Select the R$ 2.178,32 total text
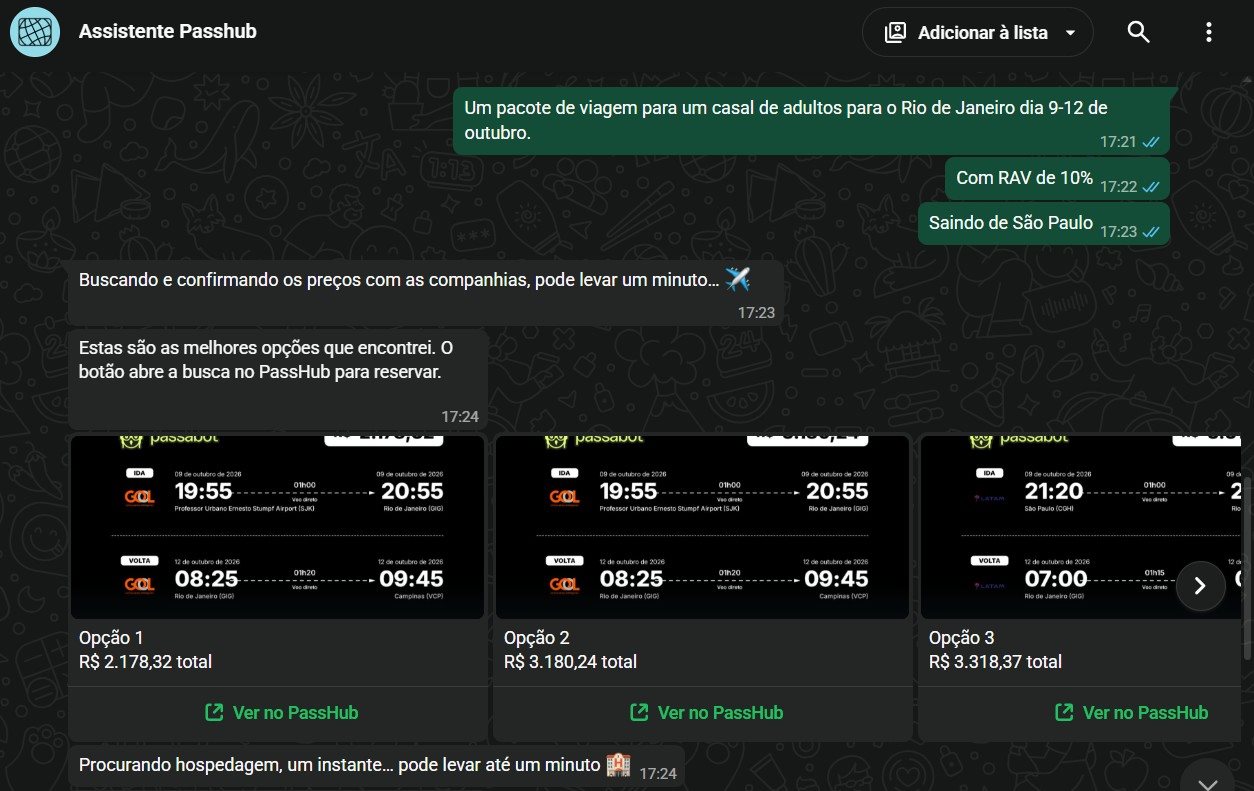This screenshot has height=791, width=1254. coord(145,662)
